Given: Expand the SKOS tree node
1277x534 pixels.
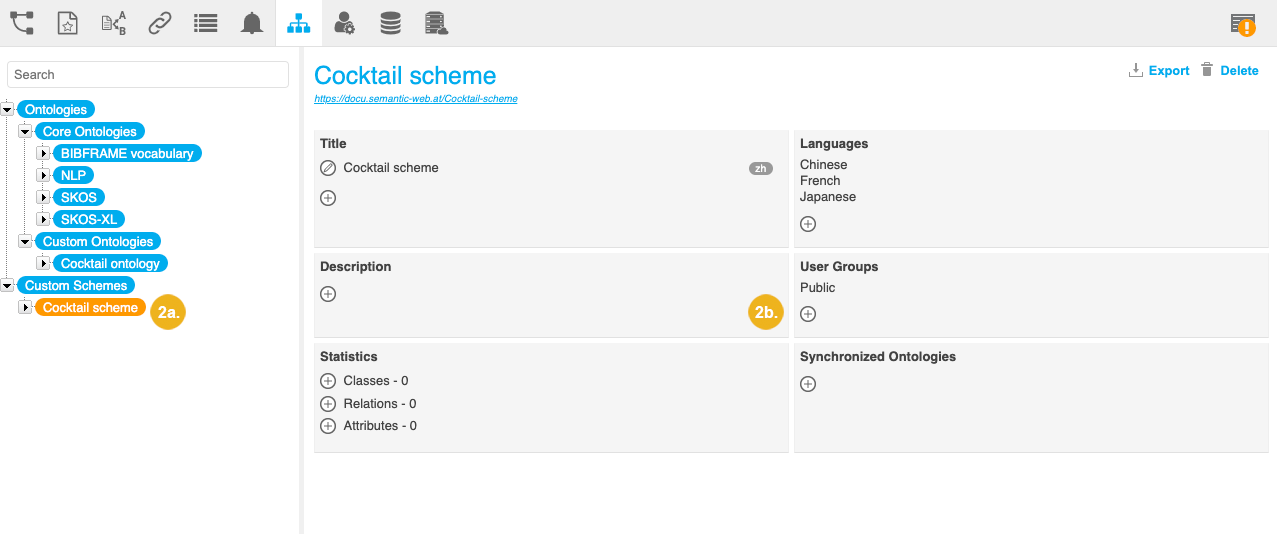Looking at the screenshot, I should point(43,197).
